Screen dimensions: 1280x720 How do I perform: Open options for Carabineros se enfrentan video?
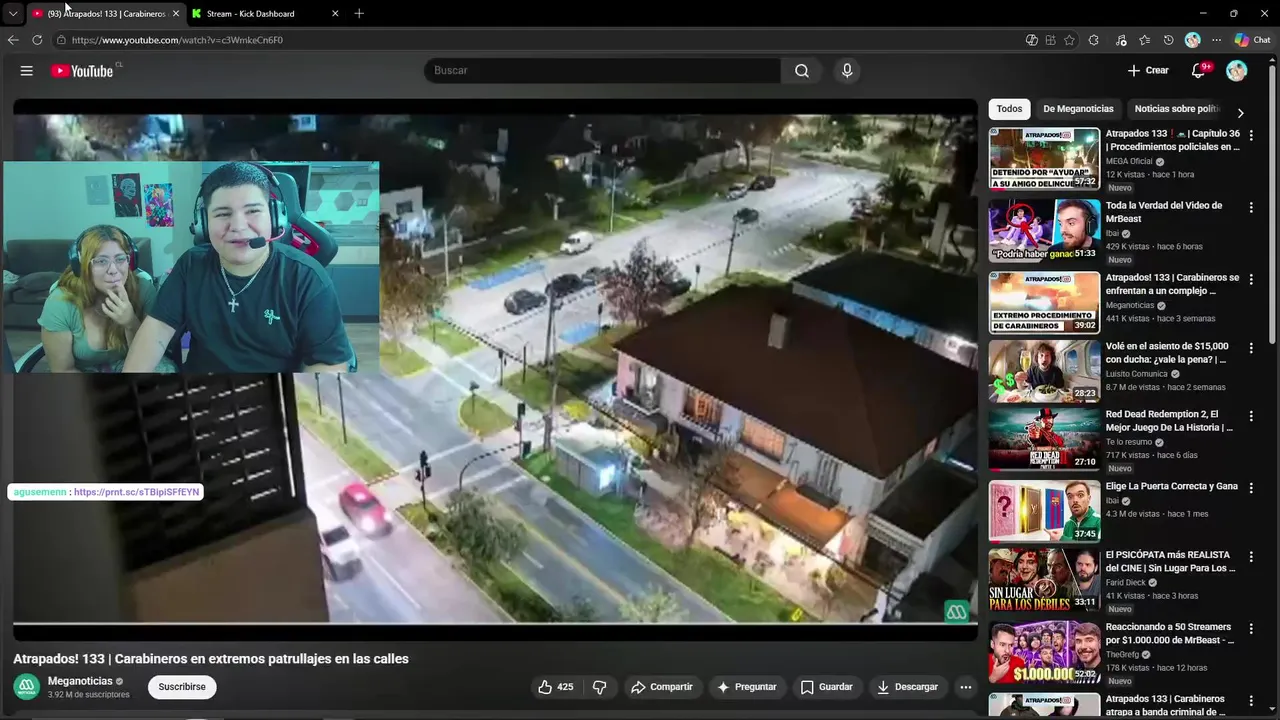pyautogui.click(x=1250, y=279)
